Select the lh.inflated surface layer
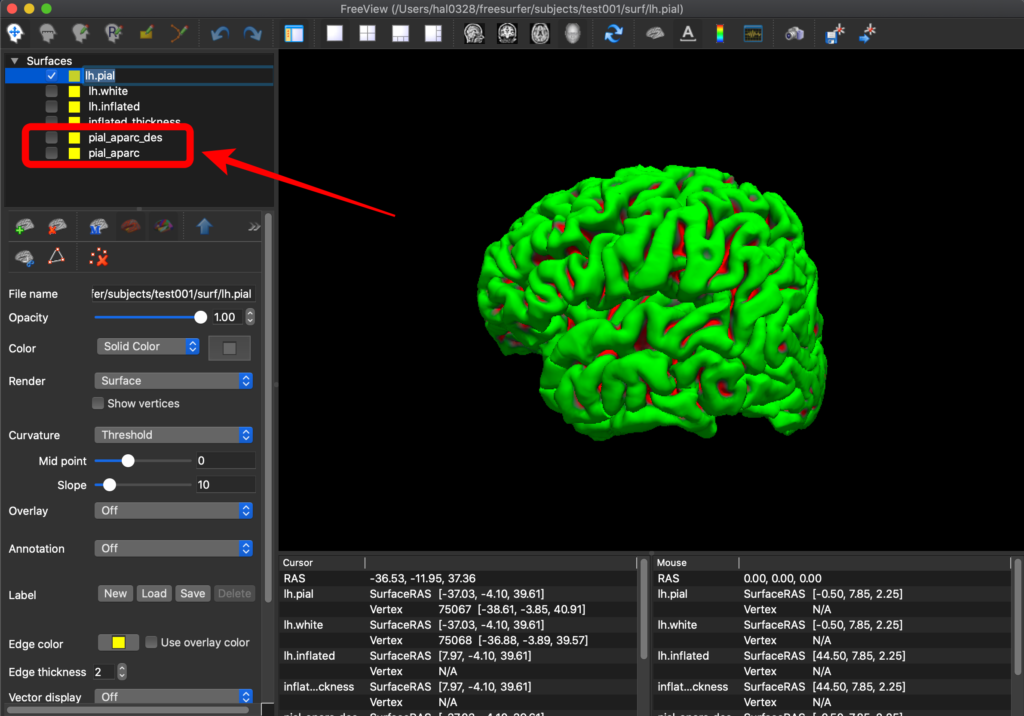Screen dimensions: 1024x716 coord(113,107)
